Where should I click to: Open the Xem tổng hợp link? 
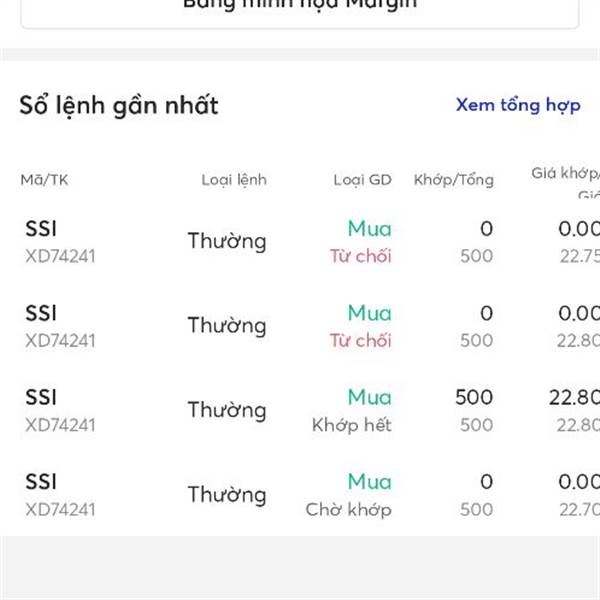coord(518,105)
